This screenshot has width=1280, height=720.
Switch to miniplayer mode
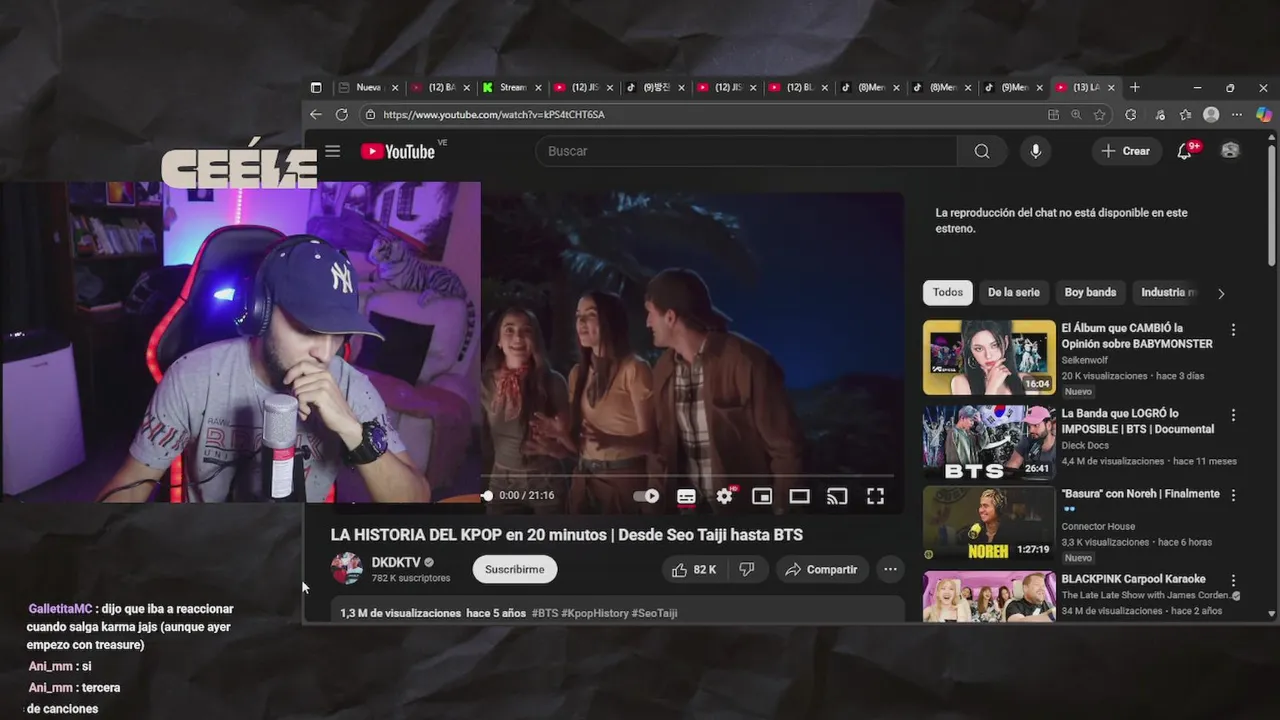762,496
